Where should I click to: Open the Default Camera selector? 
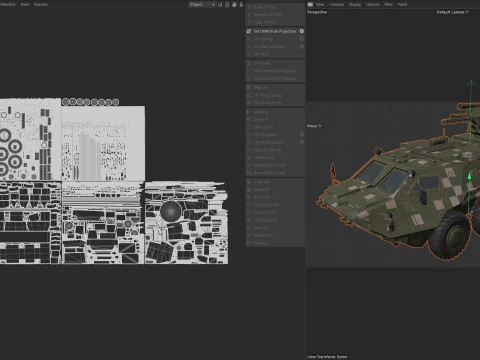click(453, 12)
